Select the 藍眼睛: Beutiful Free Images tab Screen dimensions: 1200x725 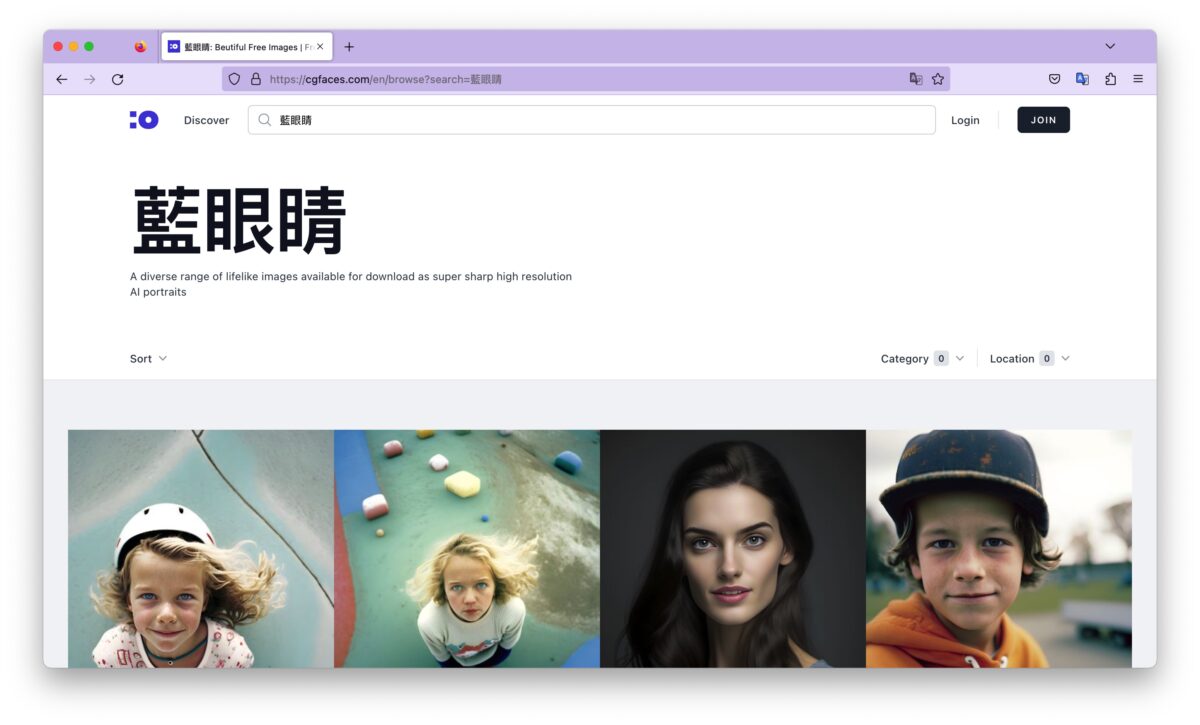[x=247, y=47]
